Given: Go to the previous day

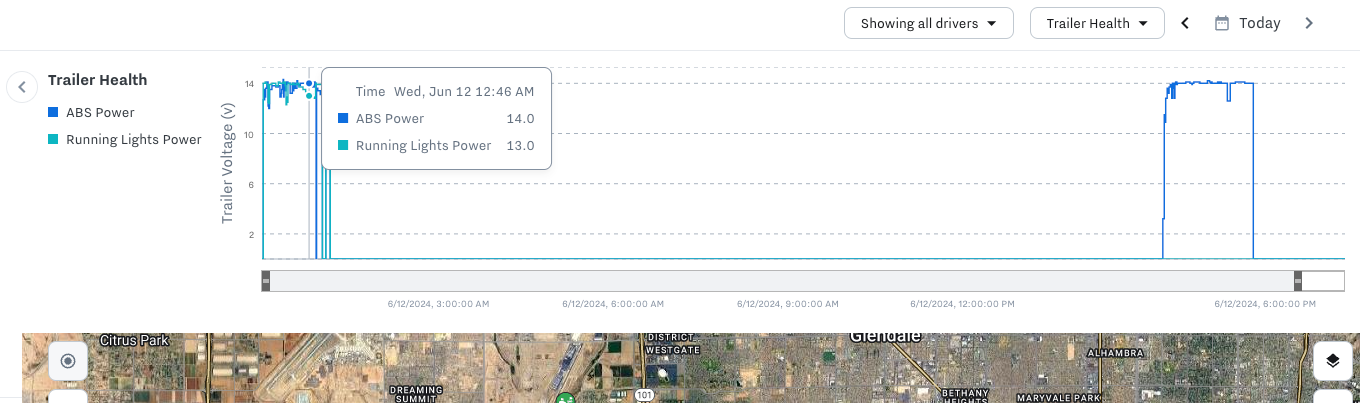Looking at the screenshot, I should click(x=1185, y=23).
